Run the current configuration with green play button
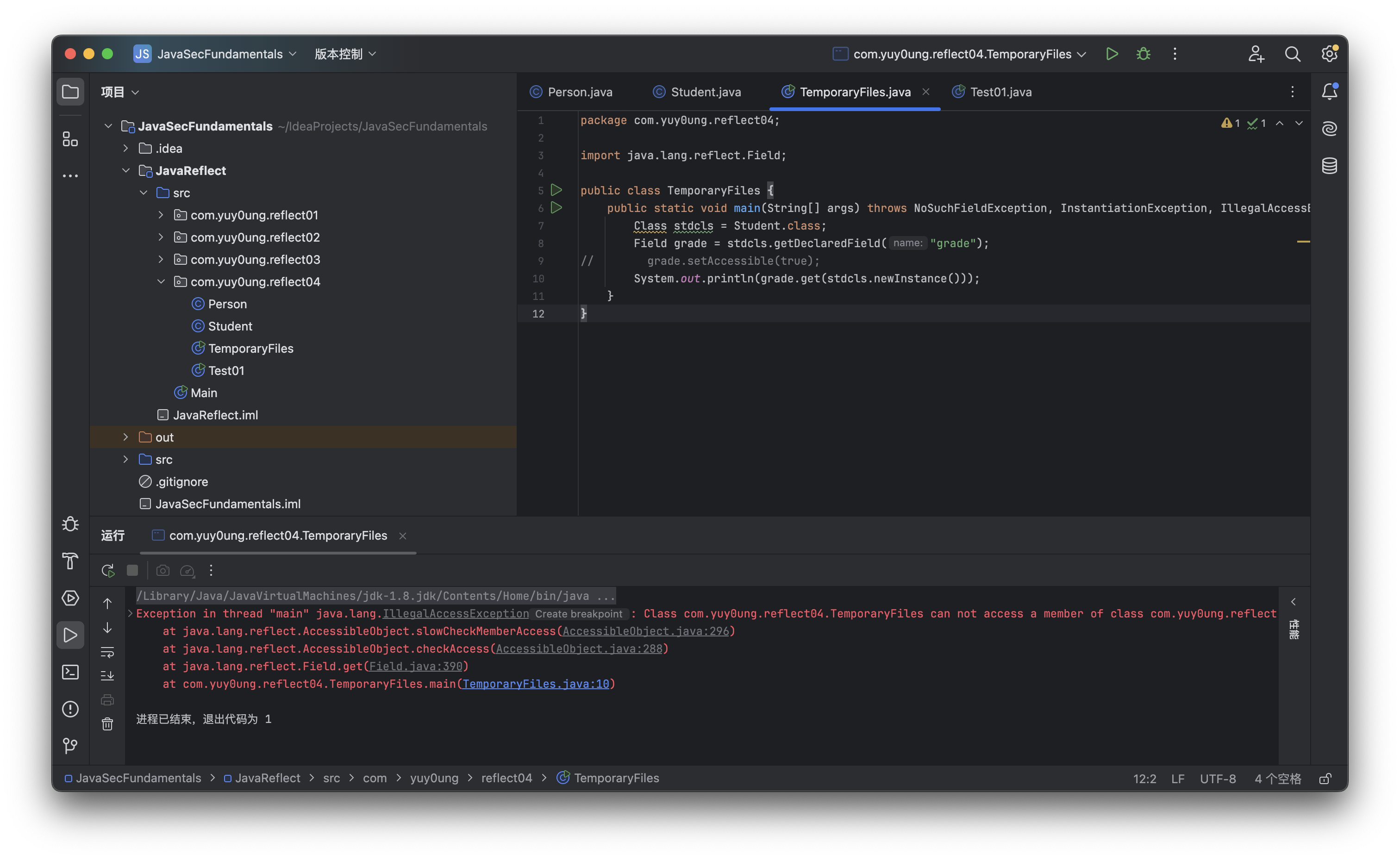The width and height of the screenshot is (1400, 860). tap(1111, 54)
